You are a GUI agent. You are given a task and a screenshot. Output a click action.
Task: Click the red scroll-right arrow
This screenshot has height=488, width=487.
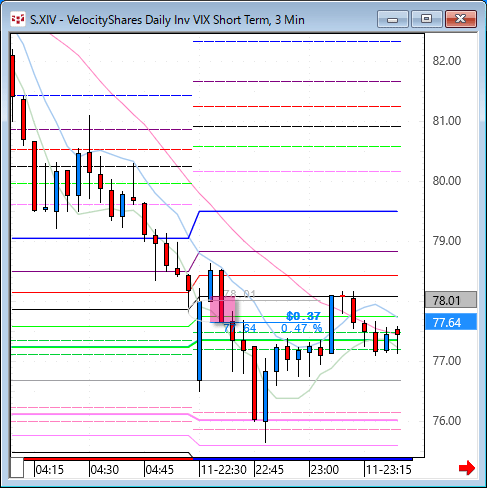(x=467, y=468)
